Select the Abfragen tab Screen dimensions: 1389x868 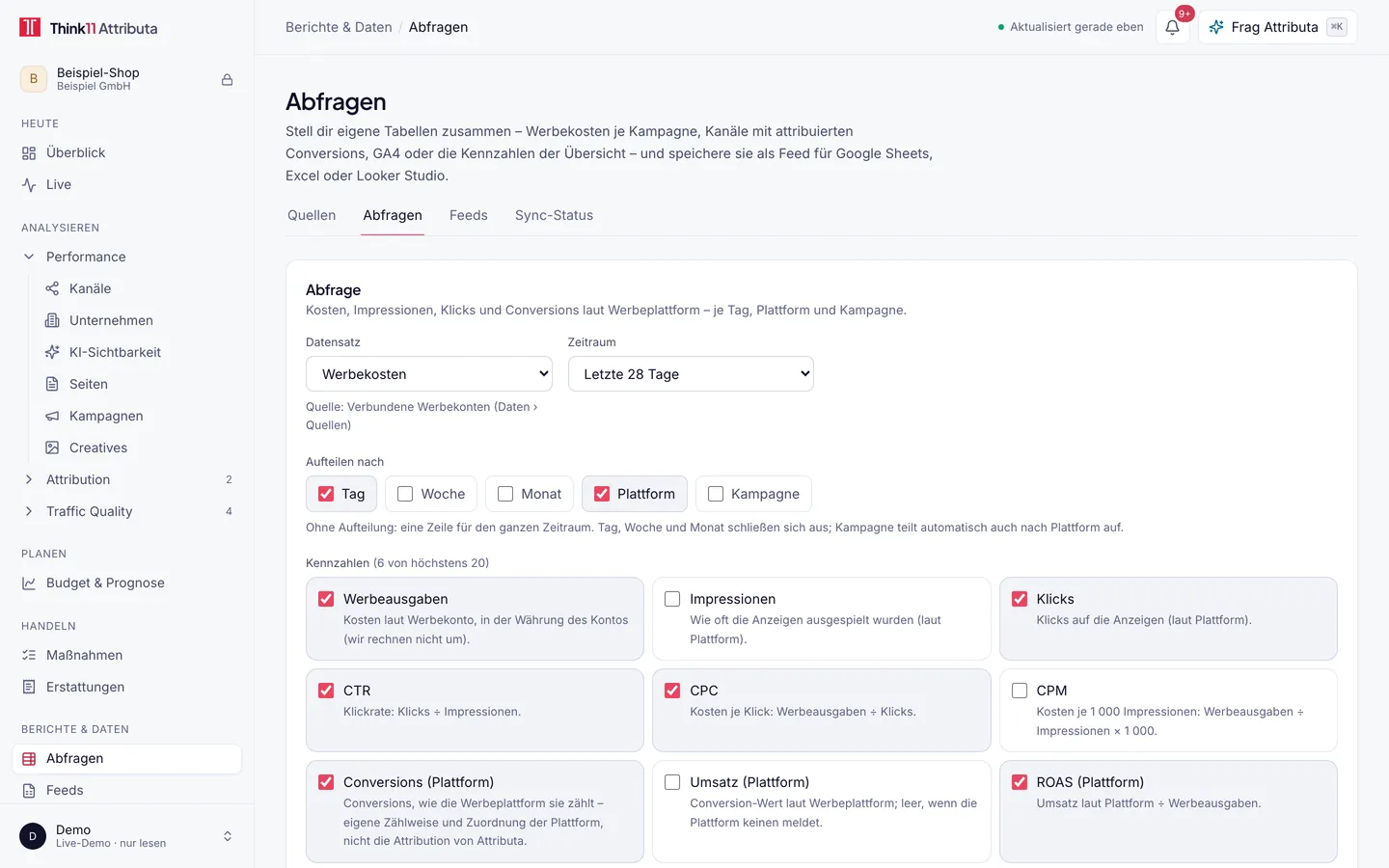point(393,215)
